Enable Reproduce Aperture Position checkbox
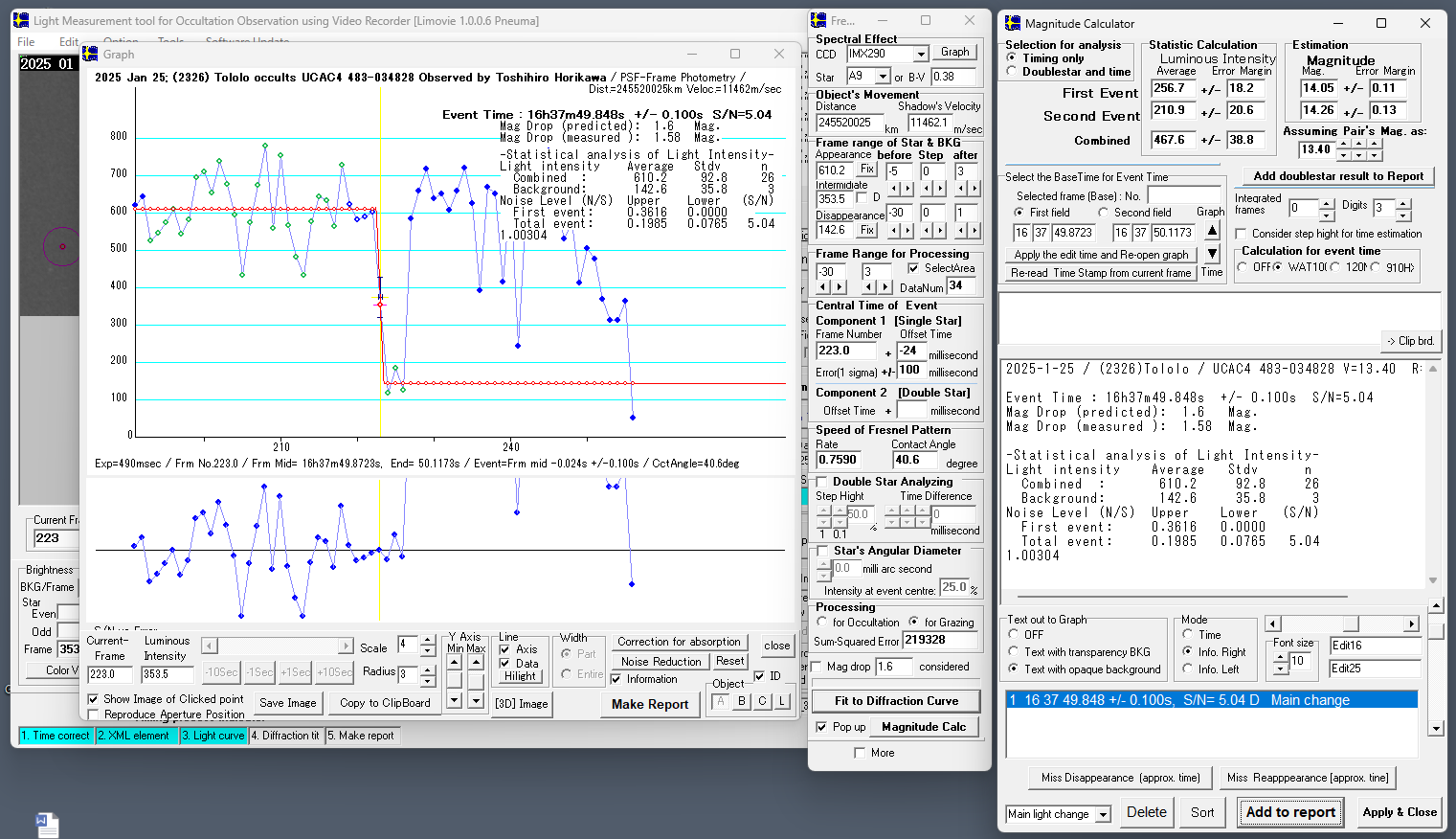The height and width of the screenshot is (839, 1456). 94,714
